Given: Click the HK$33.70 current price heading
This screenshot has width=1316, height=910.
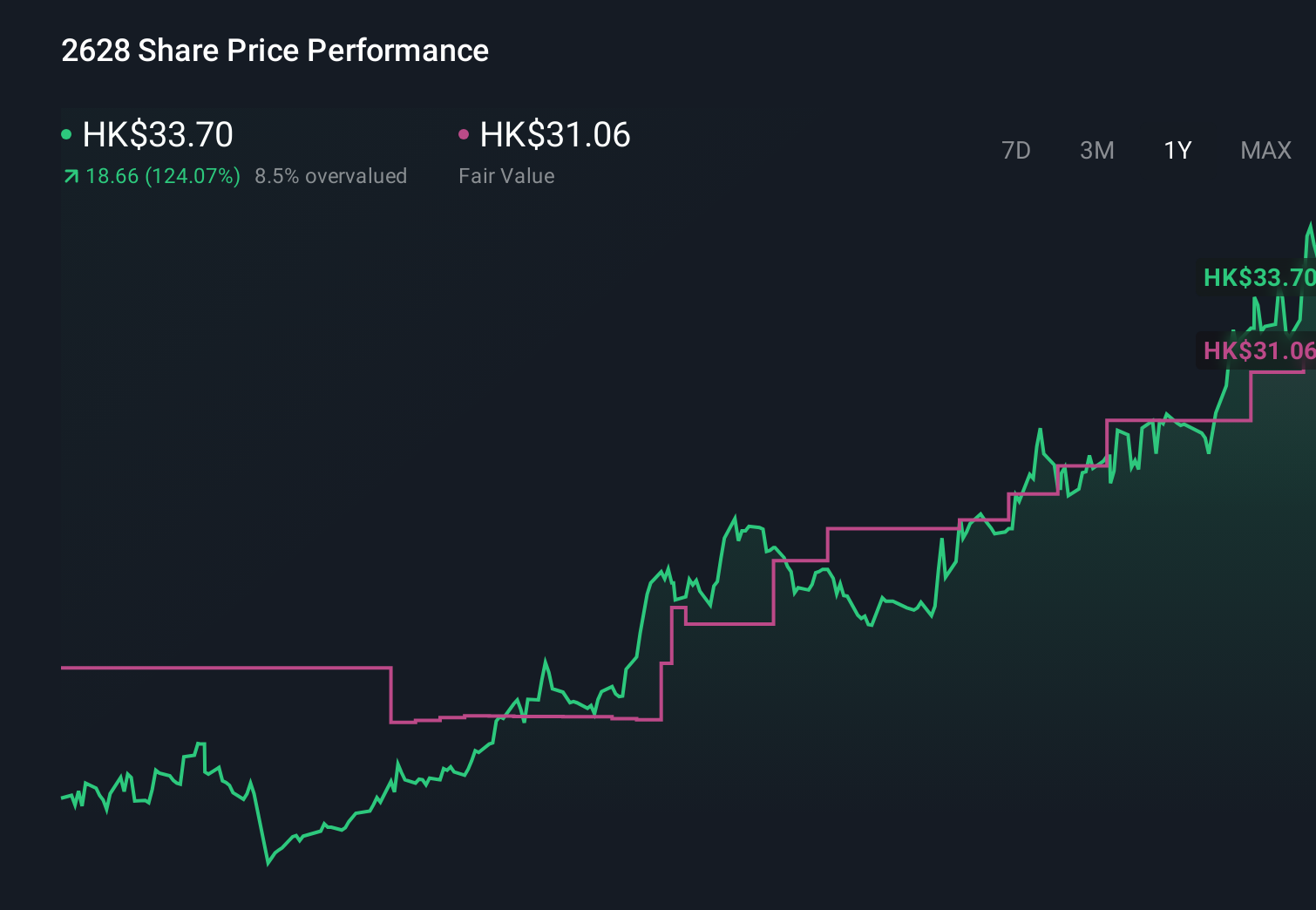Looking at the screenshot, I should pos(157,135).
